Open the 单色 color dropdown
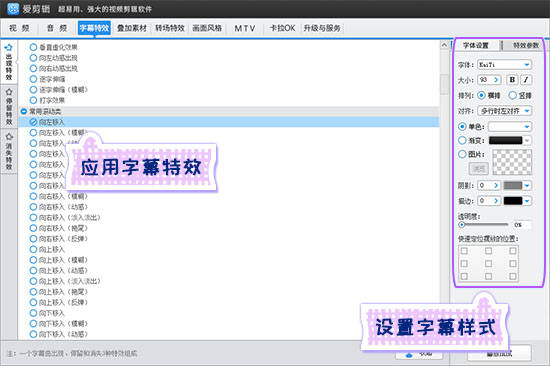 (x=510, y=126)
